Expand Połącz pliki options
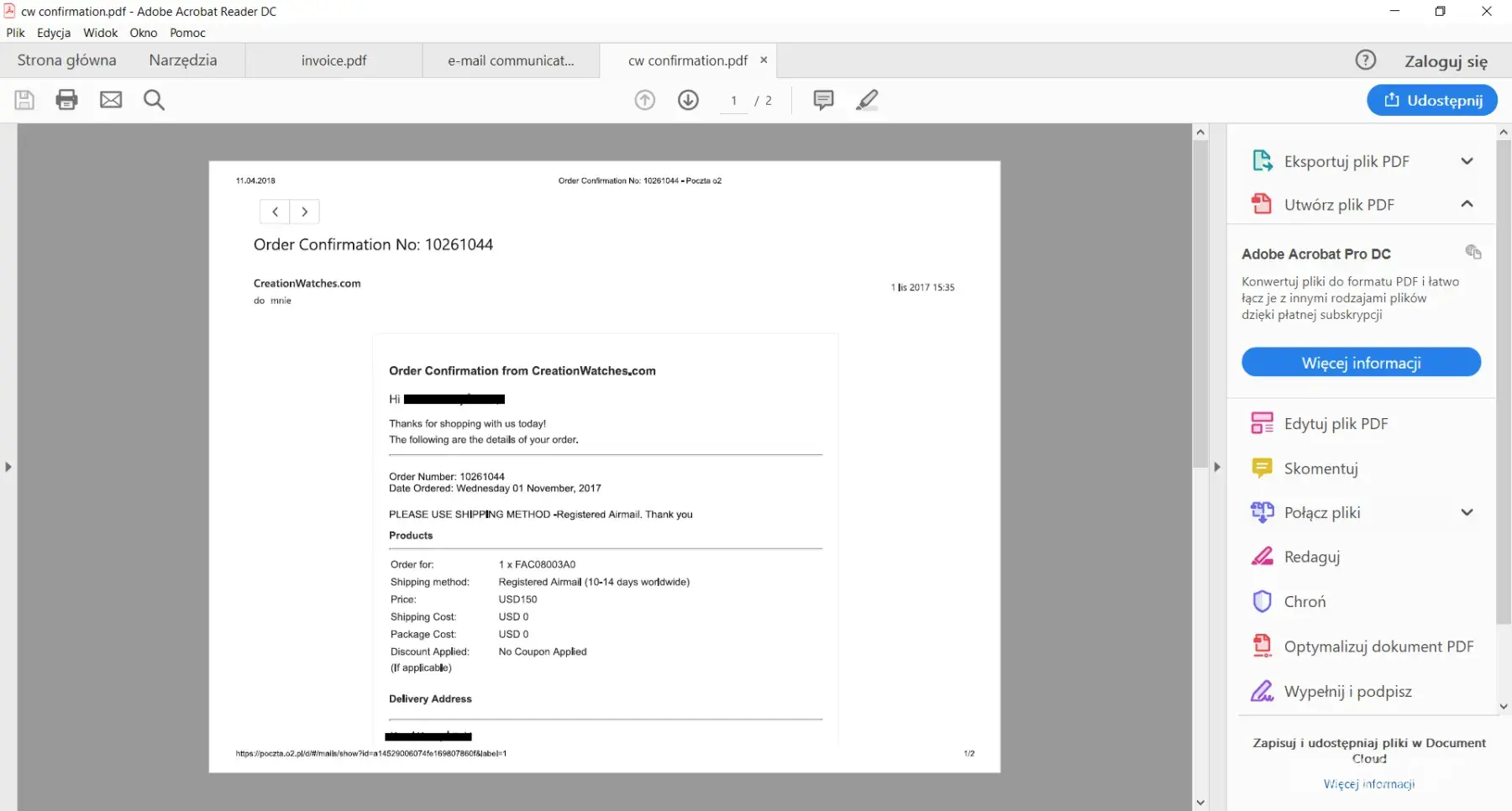The height and width of the screenshot is (811, 1512). click(1467, 512)
